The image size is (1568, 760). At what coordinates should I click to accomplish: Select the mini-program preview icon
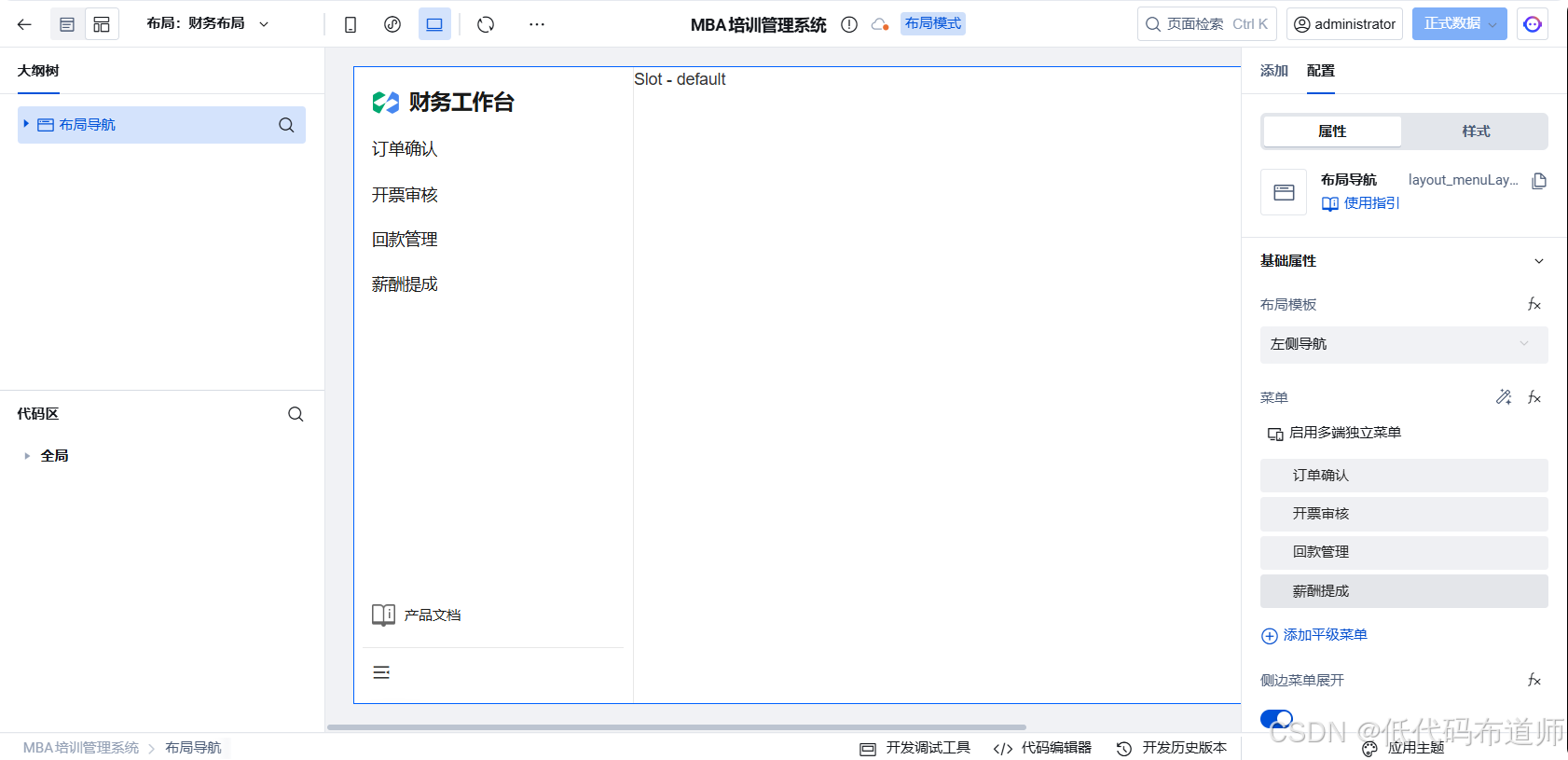coord(392,24)
